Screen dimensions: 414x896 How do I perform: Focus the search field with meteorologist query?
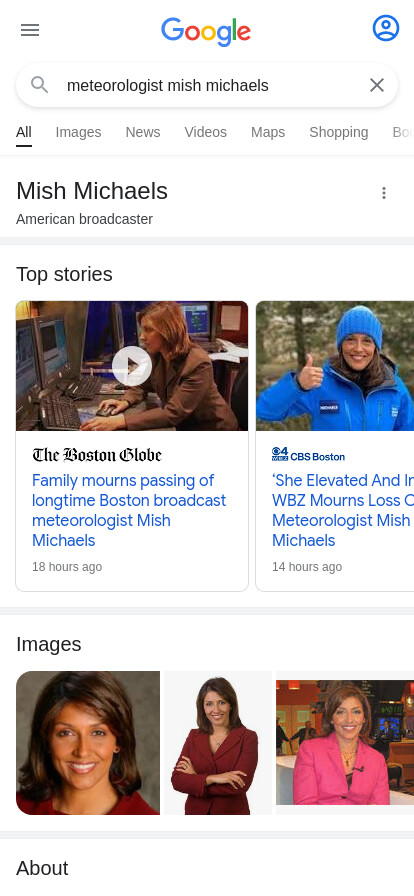(x=207, y=85)
